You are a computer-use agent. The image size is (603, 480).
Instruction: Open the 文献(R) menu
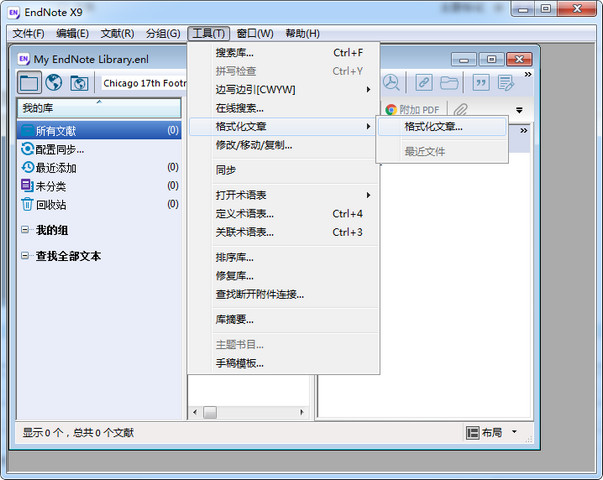(117, 33)
